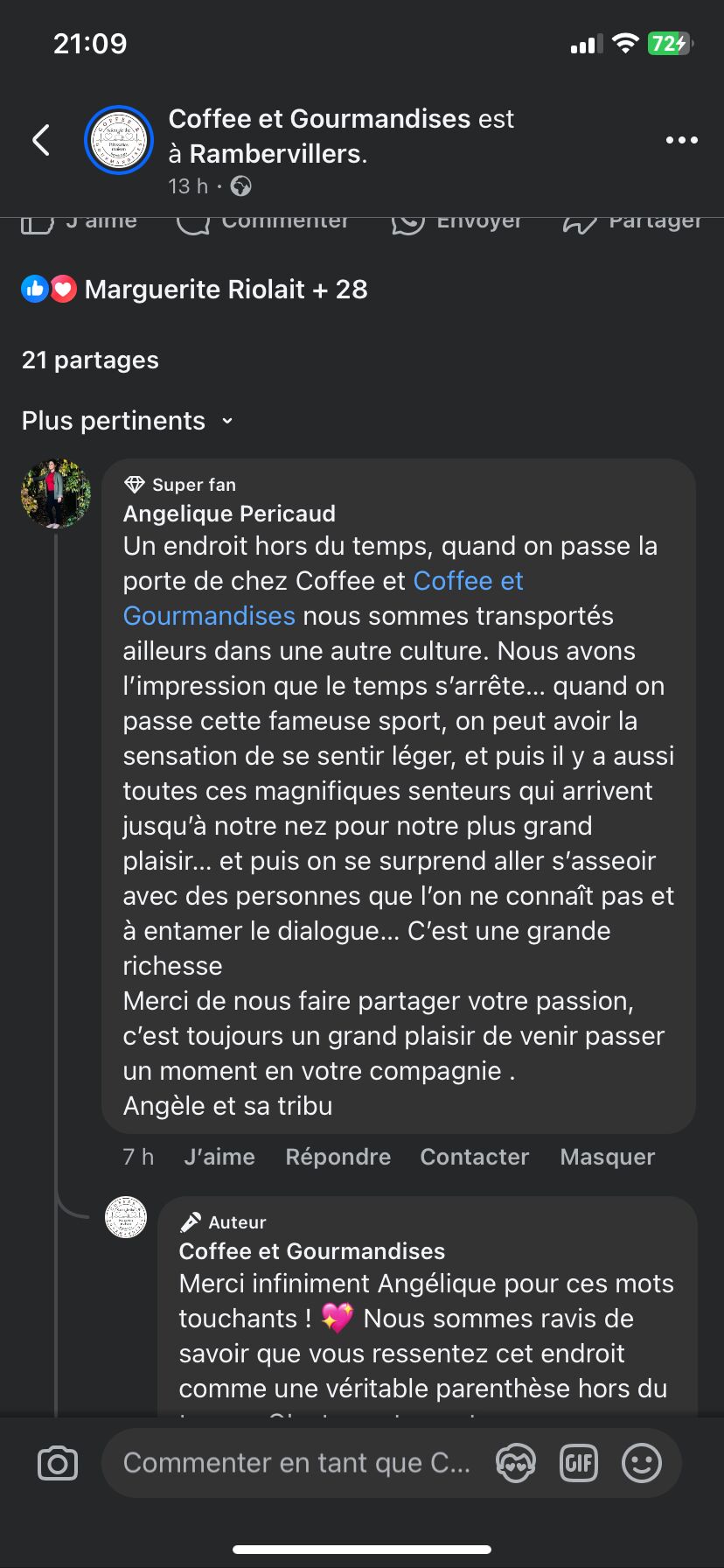
Task: Like Angelique Pericaud's comment with J'aime
Action: click(x=219, y=1157)
